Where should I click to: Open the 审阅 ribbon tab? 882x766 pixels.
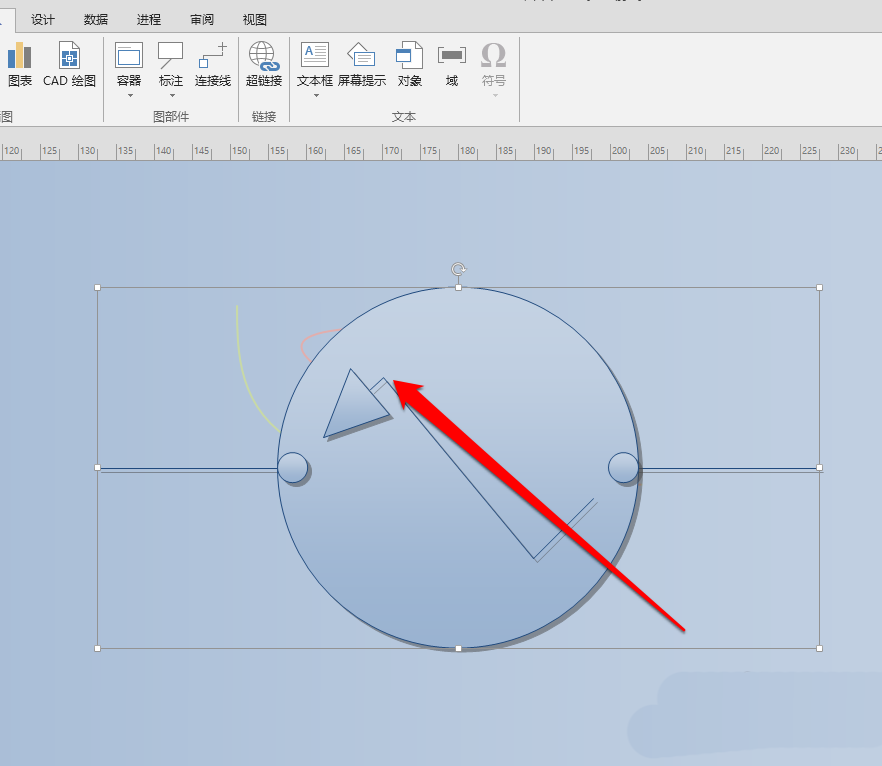pos(201,19)
